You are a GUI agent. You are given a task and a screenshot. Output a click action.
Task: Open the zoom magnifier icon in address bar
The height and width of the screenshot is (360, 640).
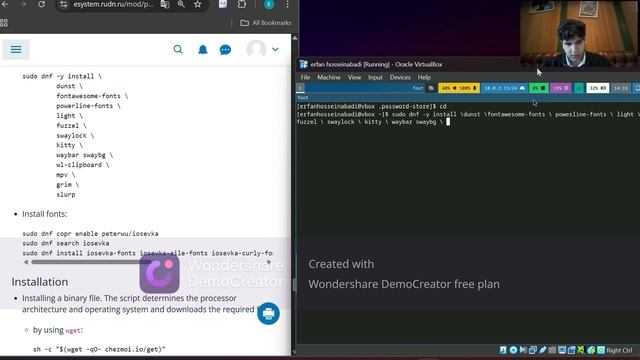click(181, 4)
